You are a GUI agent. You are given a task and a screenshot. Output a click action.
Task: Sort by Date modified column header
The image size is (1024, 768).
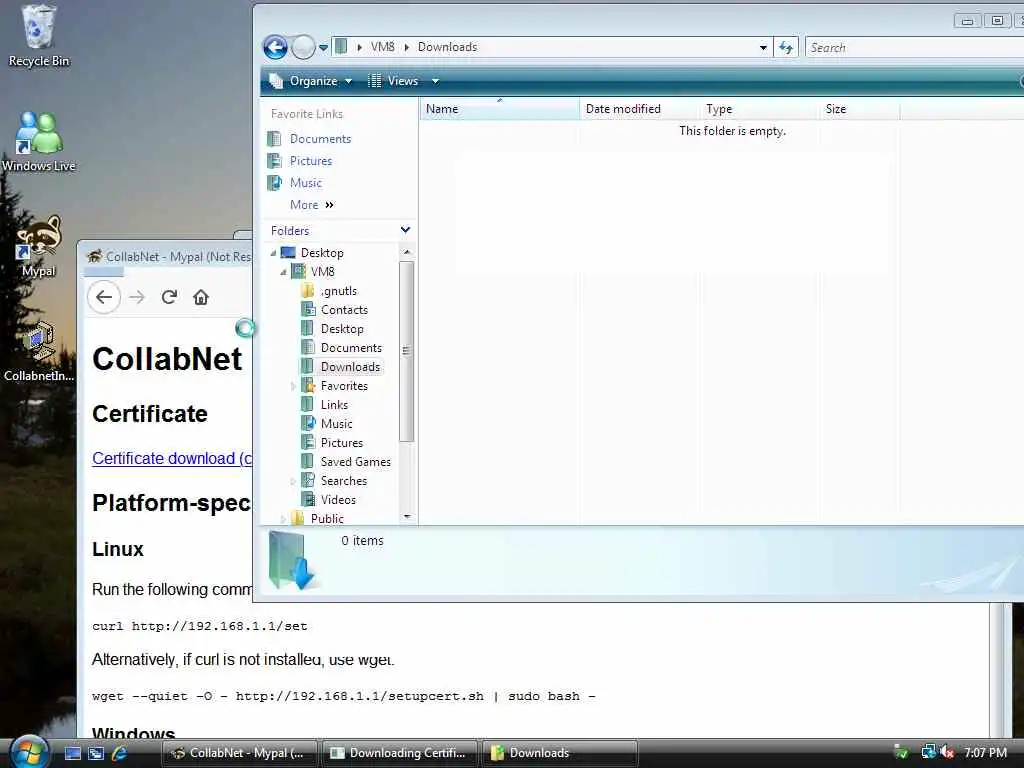pos(640,109)
